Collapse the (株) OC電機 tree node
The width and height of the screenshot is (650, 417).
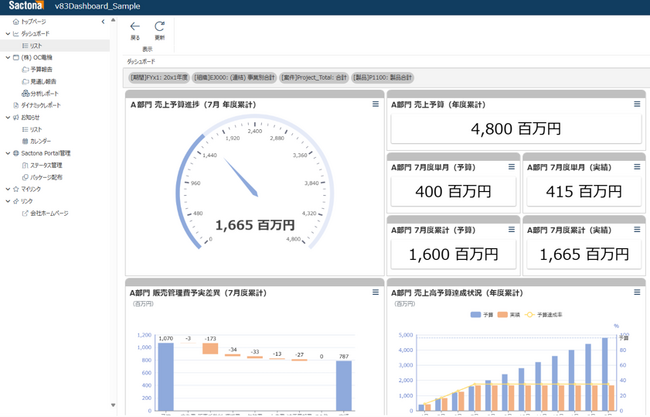[7, 58]
